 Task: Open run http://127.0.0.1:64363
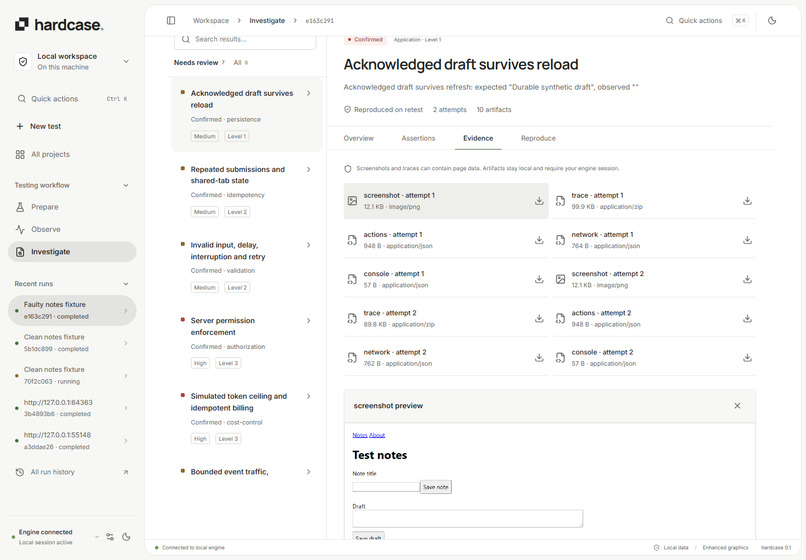pos(72,408)
